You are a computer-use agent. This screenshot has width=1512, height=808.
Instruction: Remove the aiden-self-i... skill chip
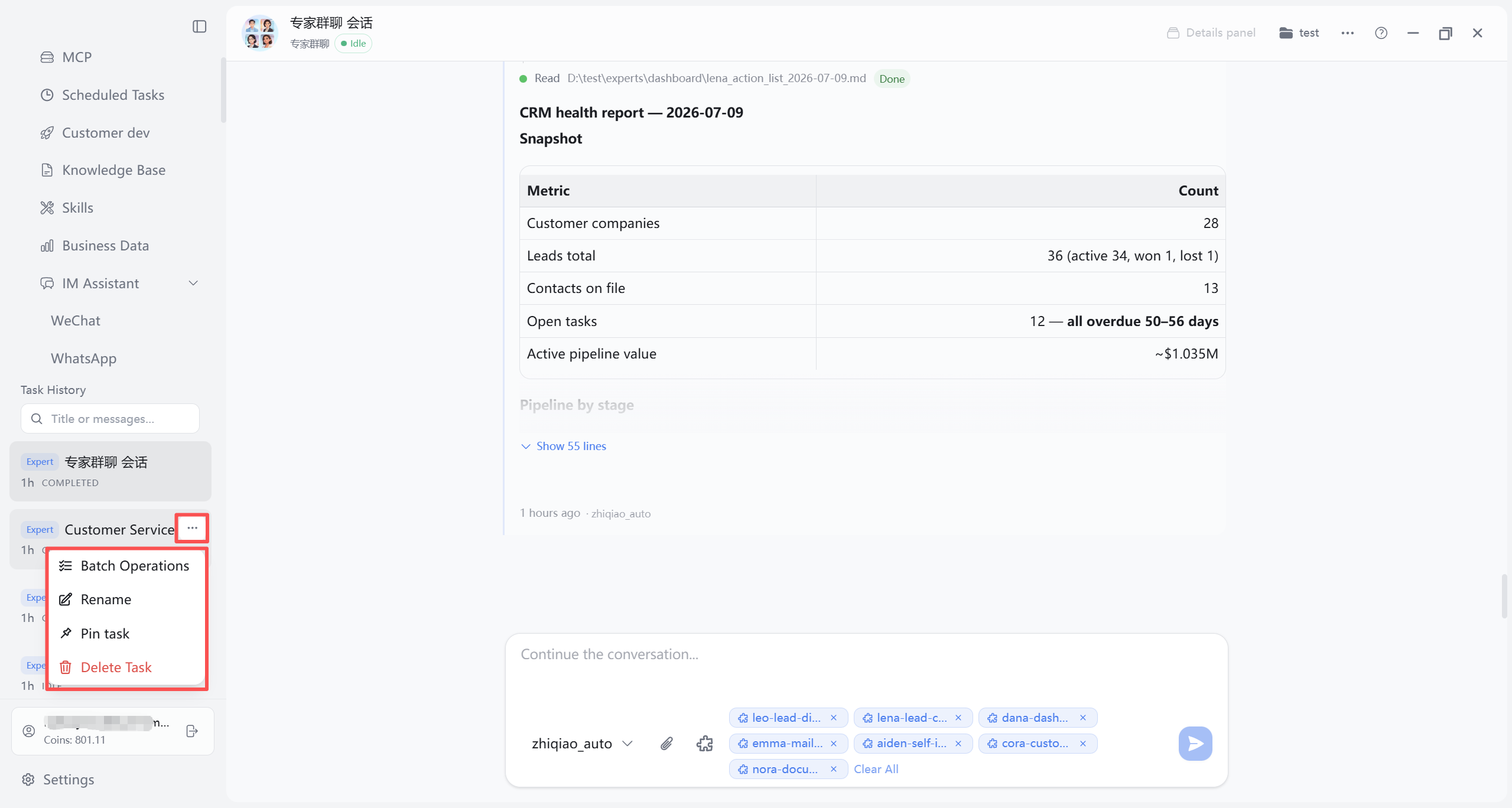[958, 744]
